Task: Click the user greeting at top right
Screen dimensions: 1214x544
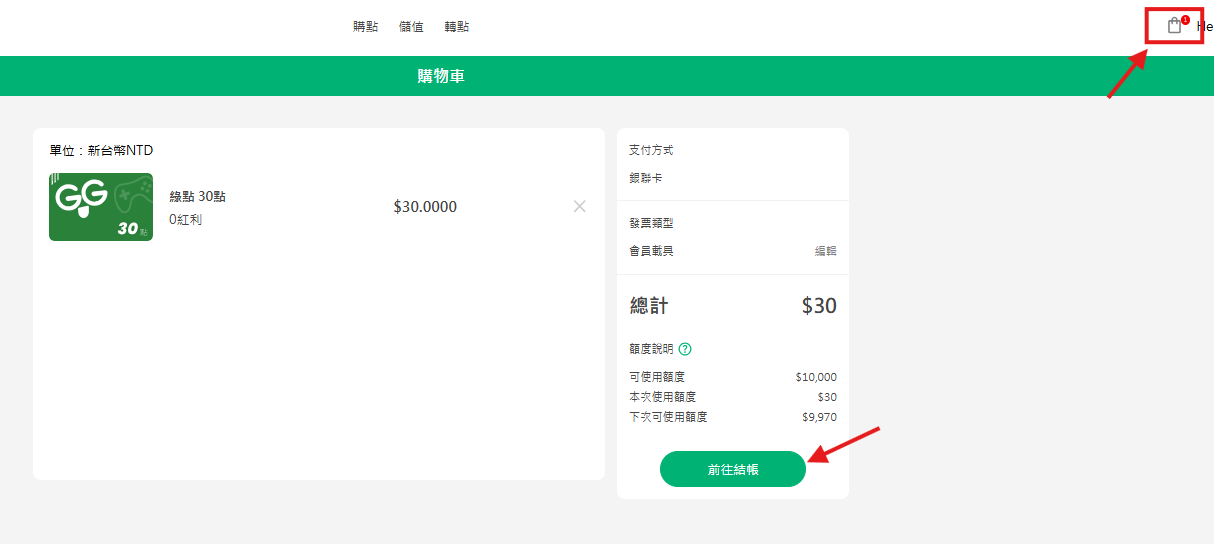Action: point(1204,26)
